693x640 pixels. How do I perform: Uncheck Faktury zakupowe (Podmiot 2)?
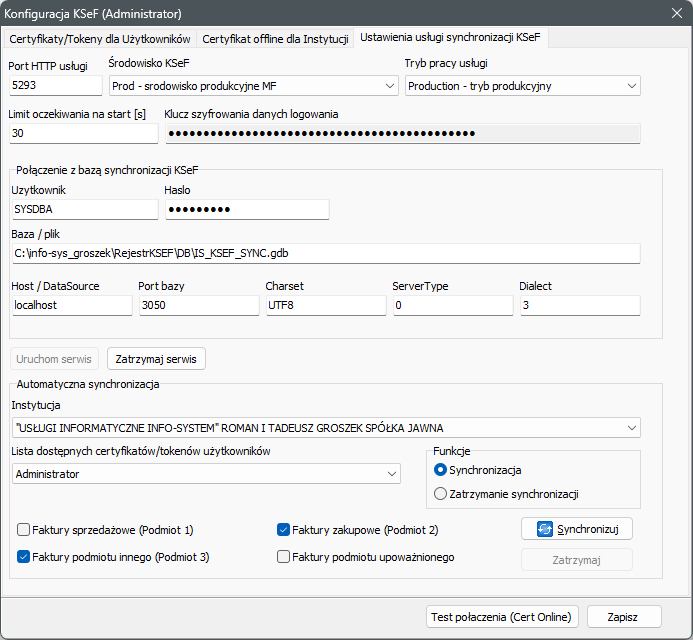click(x=284, y=529)
